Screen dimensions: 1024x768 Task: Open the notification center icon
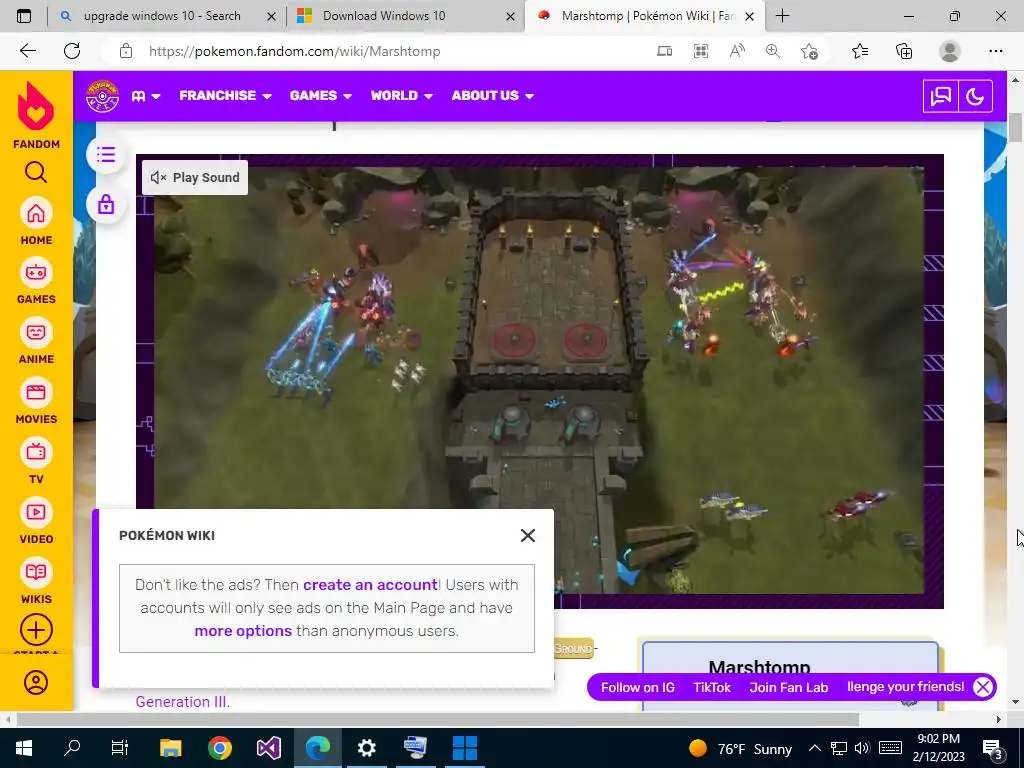(993, 748)
